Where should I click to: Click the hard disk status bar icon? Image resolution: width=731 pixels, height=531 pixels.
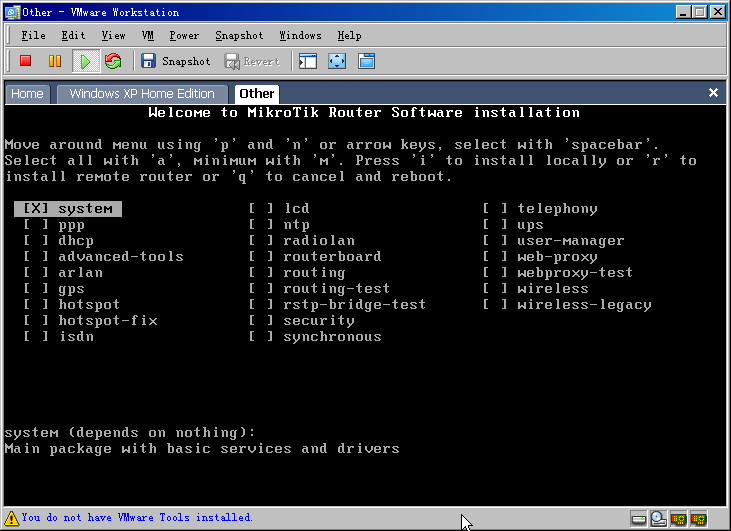(639, 518)
